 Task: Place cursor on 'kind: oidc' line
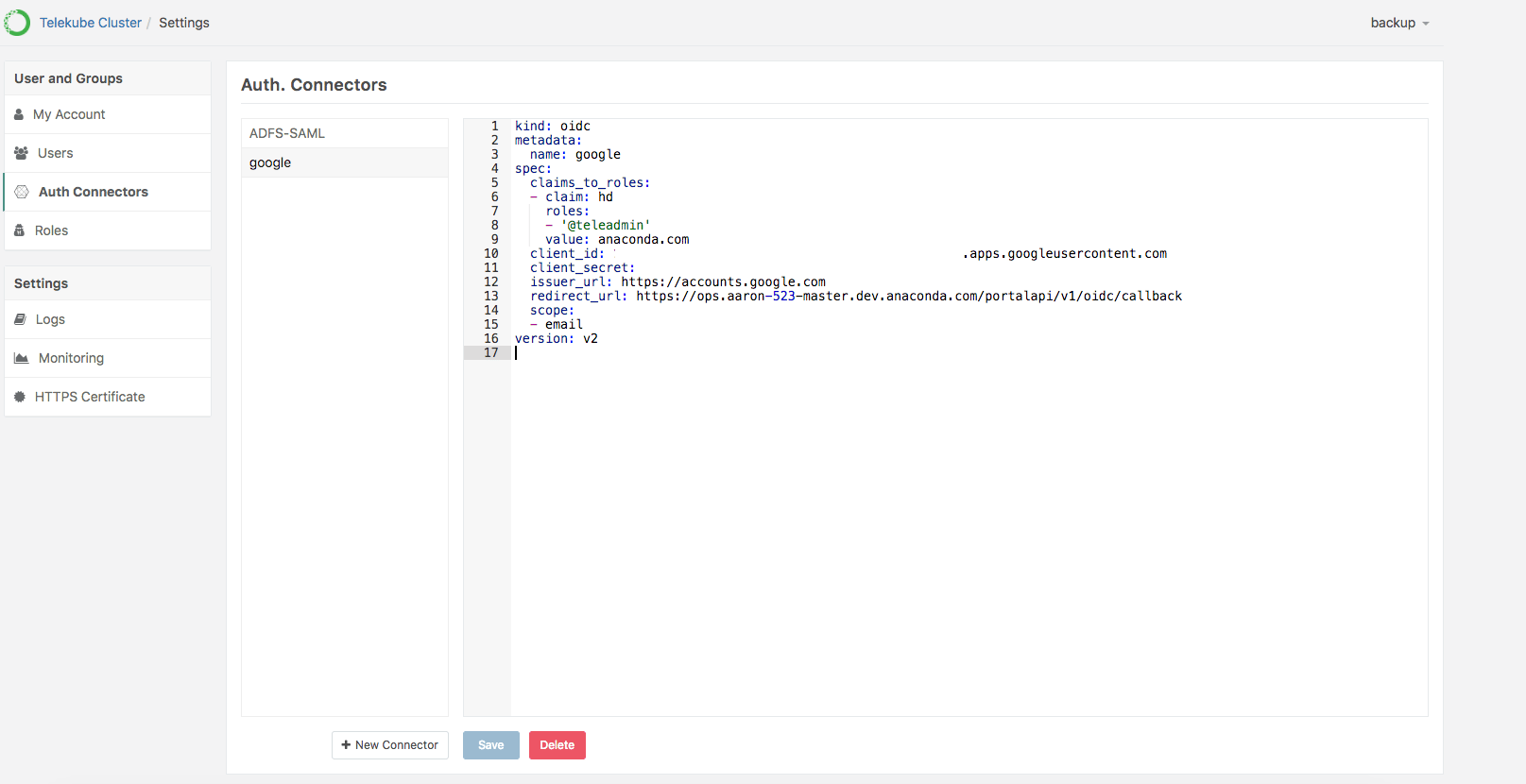click(553, 126)
